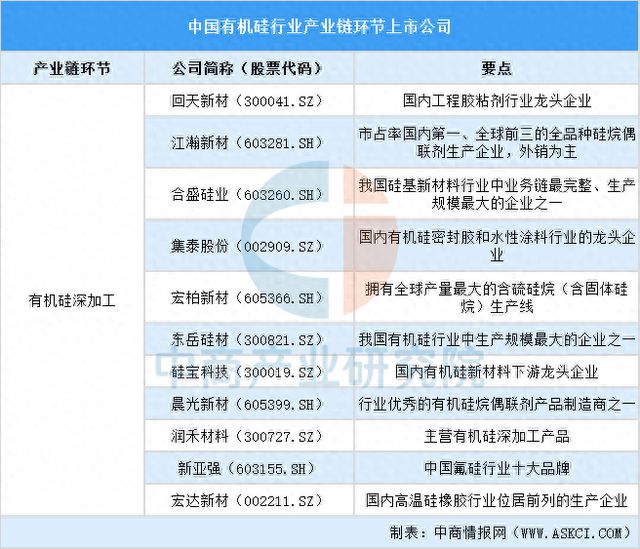Screen dimensions: 640x549
Task: Click the text 国内高温硅橡胶行业位居前列的生产企业
Action: click(497, 500)
